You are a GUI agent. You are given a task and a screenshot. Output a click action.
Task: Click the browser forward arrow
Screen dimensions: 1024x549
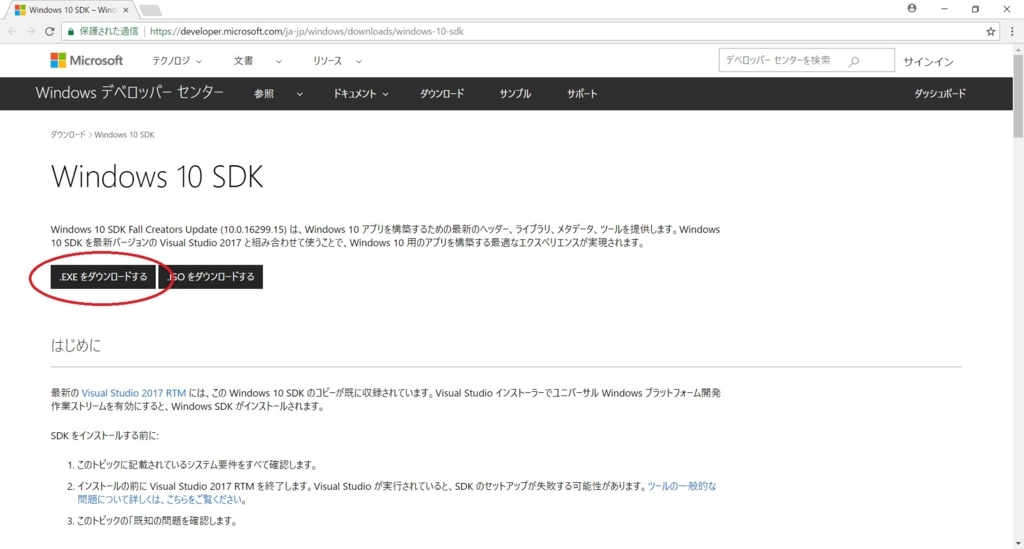pos(31,31)
